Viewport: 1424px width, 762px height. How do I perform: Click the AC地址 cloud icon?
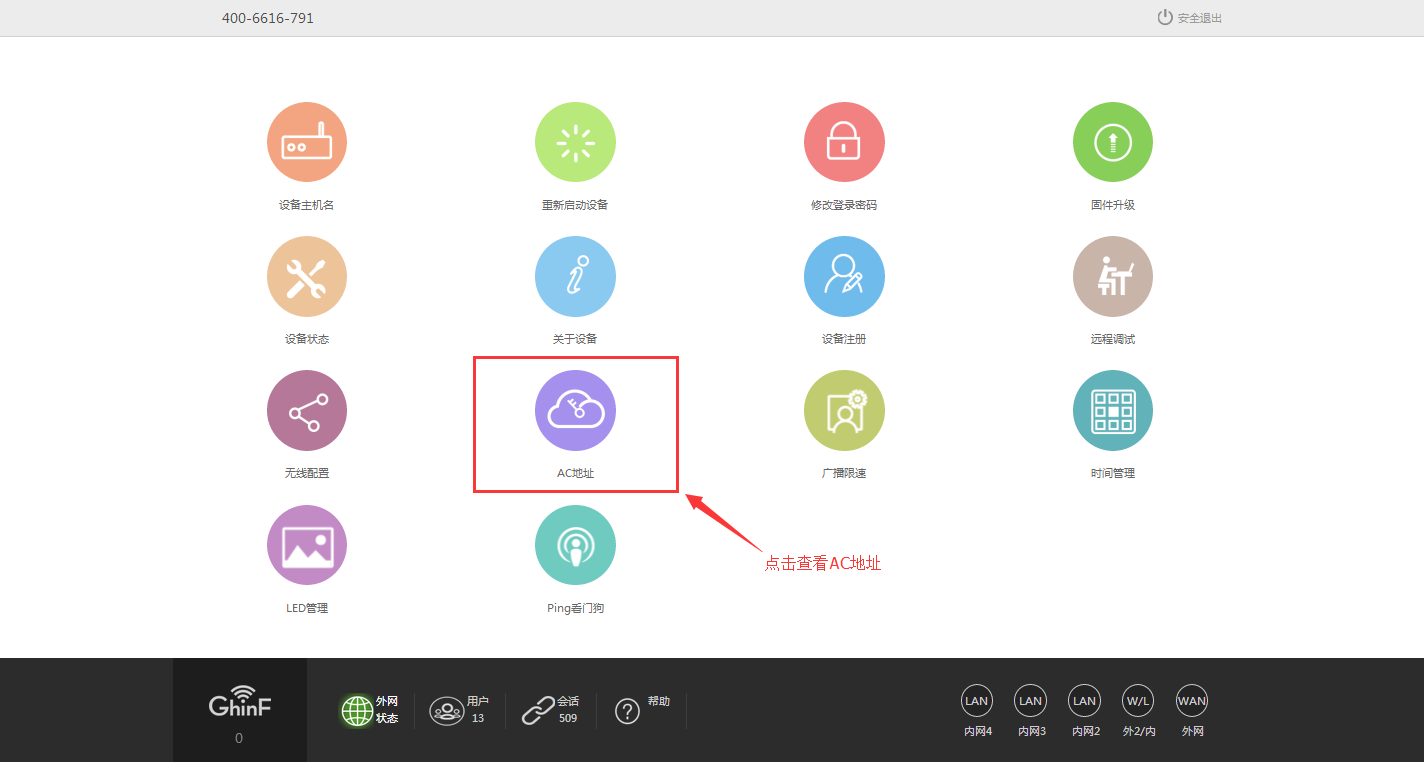[575, 411]
